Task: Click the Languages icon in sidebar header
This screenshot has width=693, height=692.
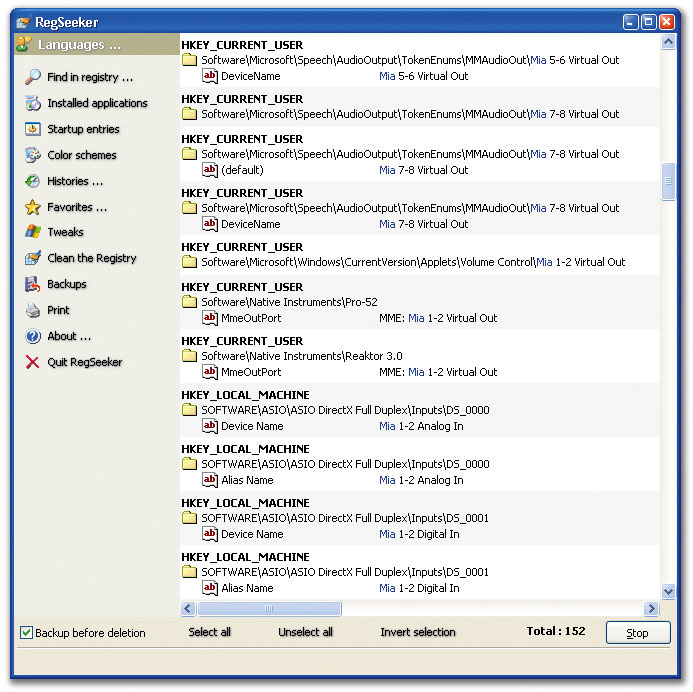Action: pyautogui.click(x=23, y=44)
